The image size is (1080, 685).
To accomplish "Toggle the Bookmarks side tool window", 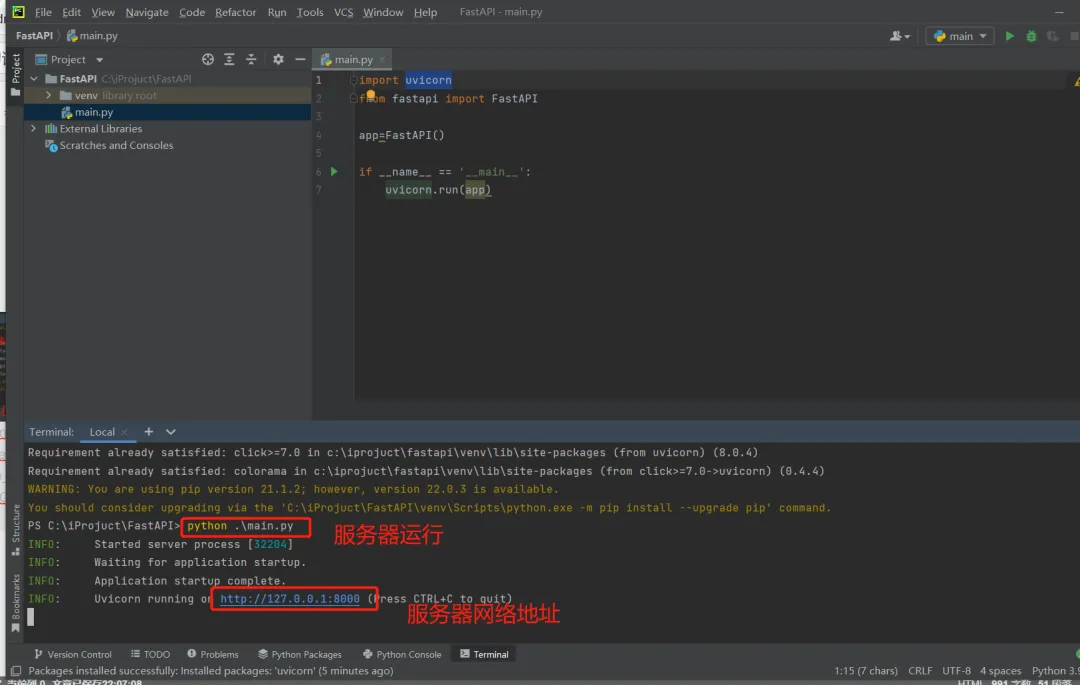I will (15, 603).
